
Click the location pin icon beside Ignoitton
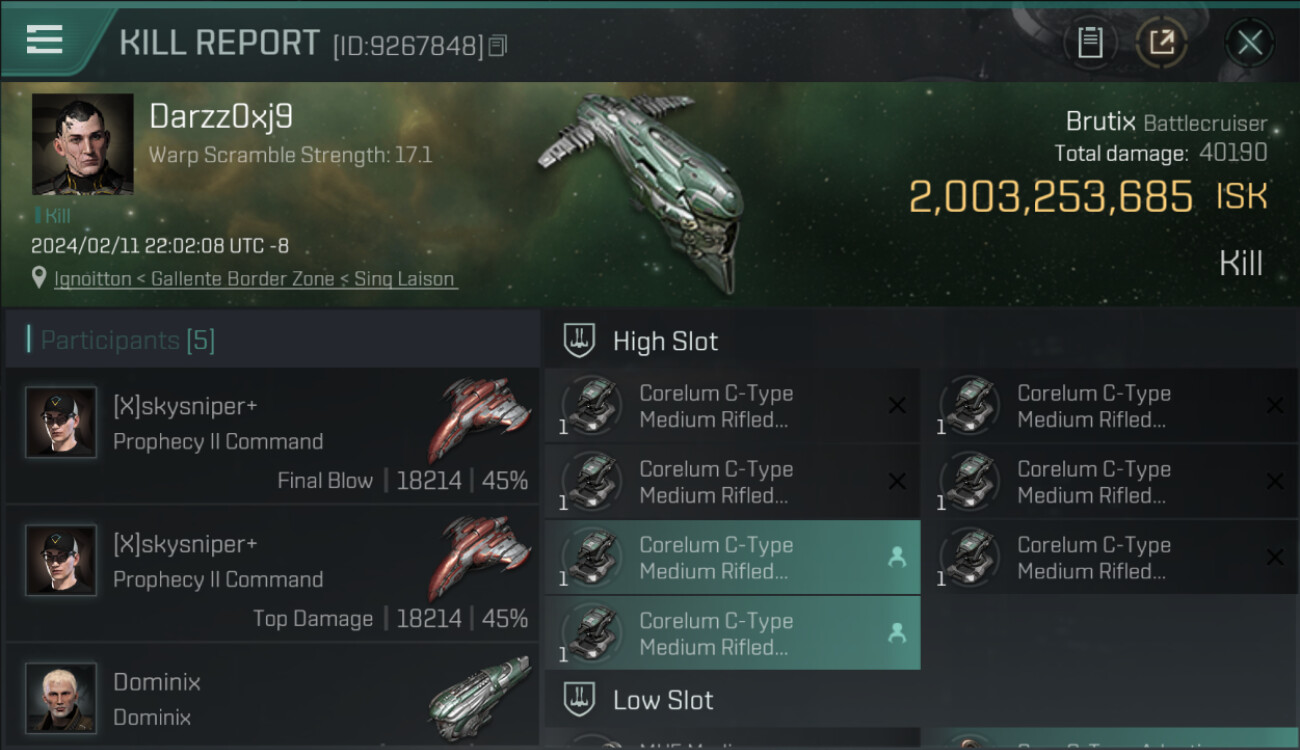40,279
